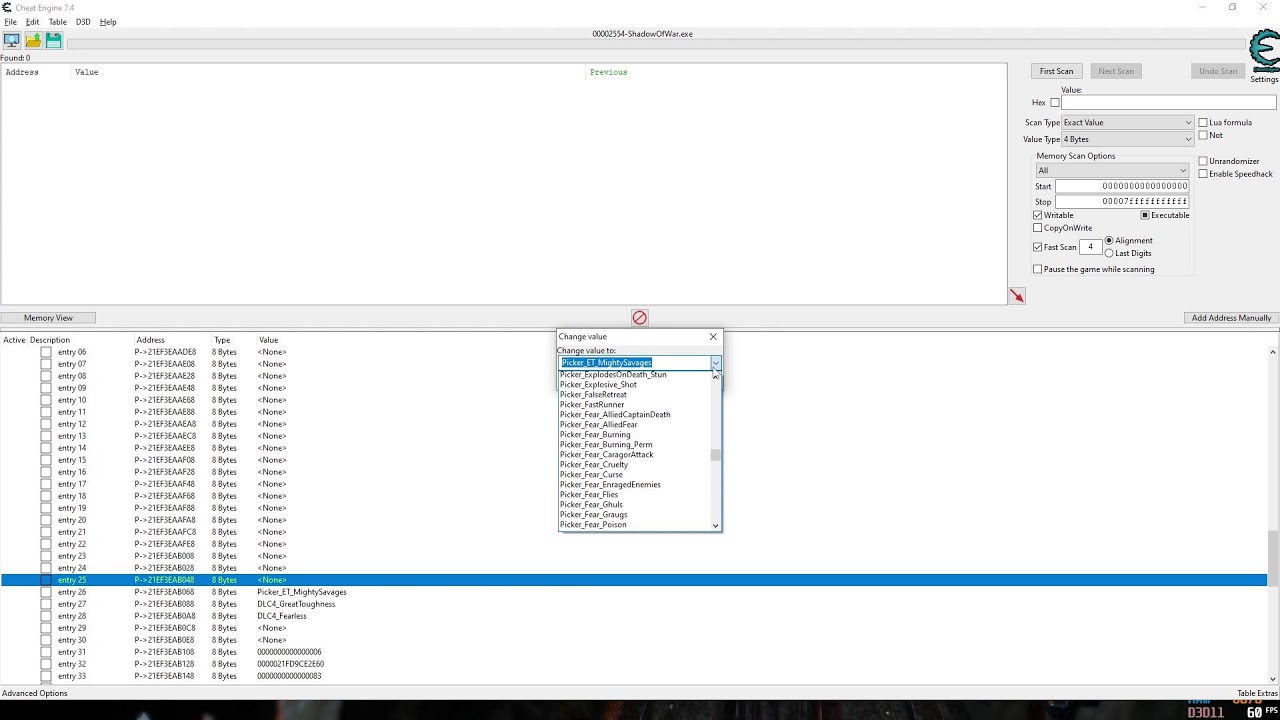
Task: Click the First Scan button
Action: 1056,71
